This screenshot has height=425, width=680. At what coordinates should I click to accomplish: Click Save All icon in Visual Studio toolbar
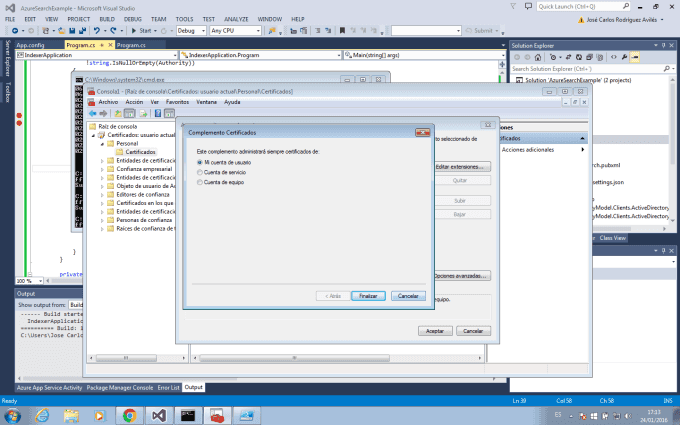82,31
